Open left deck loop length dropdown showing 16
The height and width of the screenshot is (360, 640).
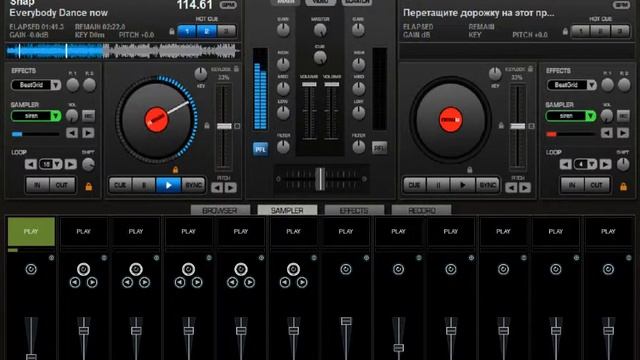coord(57,164)
